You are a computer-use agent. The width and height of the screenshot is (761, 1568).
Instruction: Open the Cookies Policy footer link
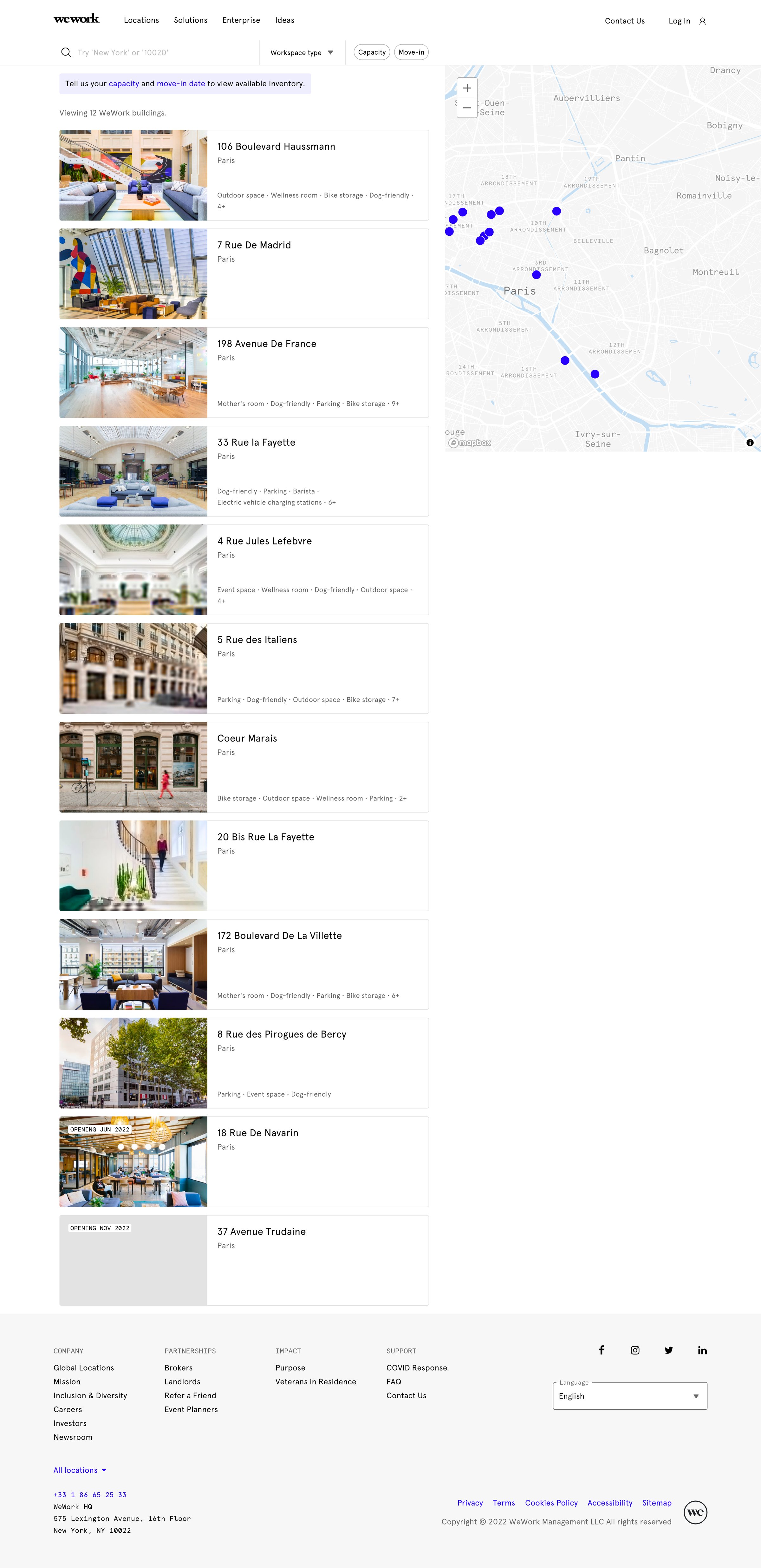[551, 1503]
